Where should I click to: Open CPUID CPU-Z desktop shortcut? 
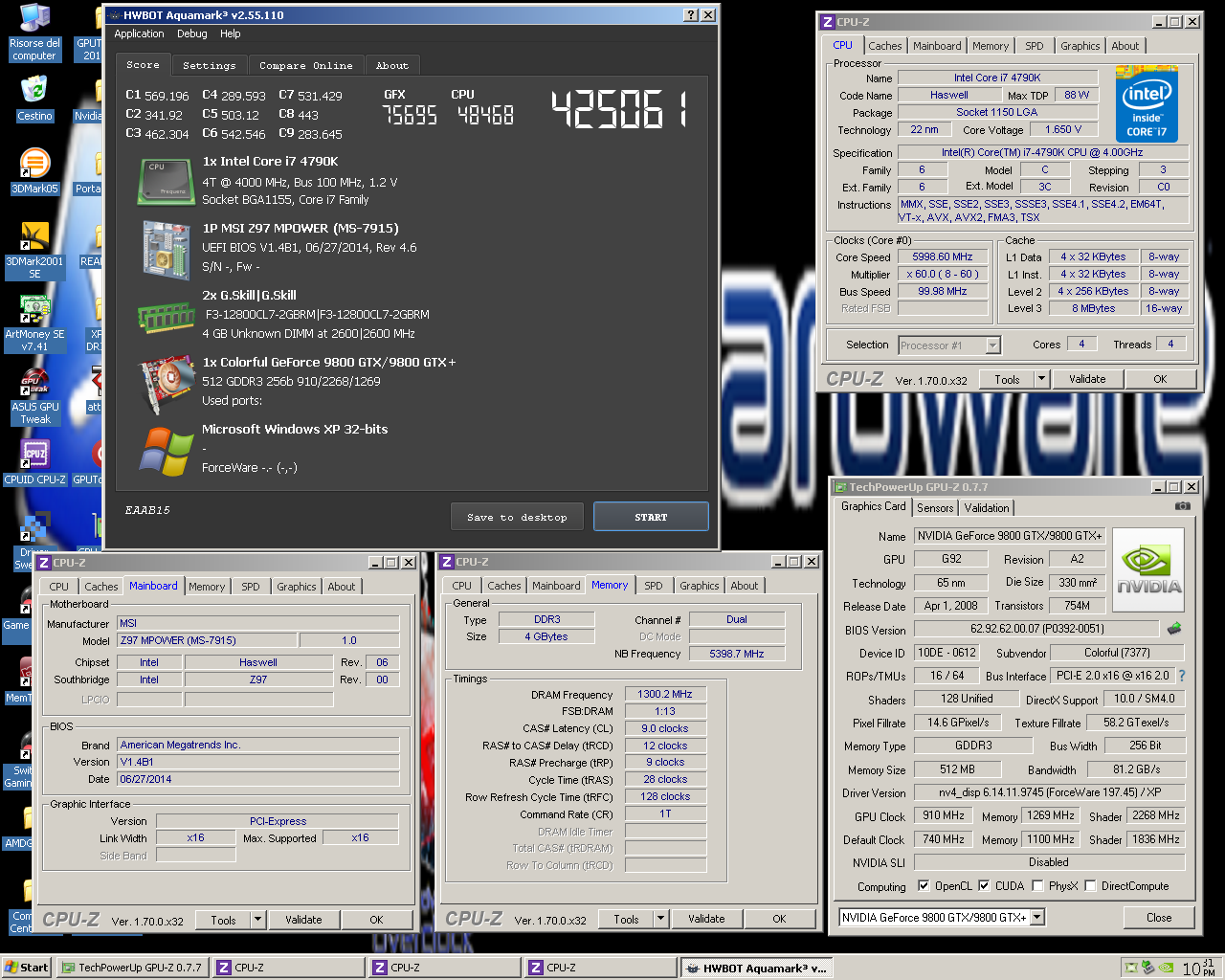click(35, 462)
